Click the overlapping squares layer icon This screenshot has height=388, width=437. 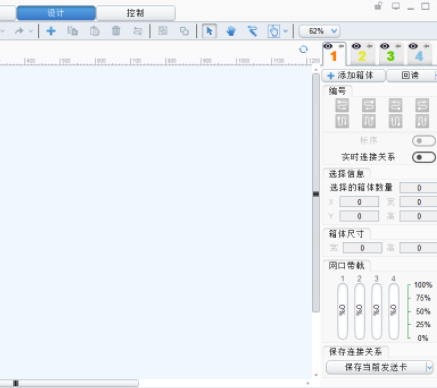184,31
